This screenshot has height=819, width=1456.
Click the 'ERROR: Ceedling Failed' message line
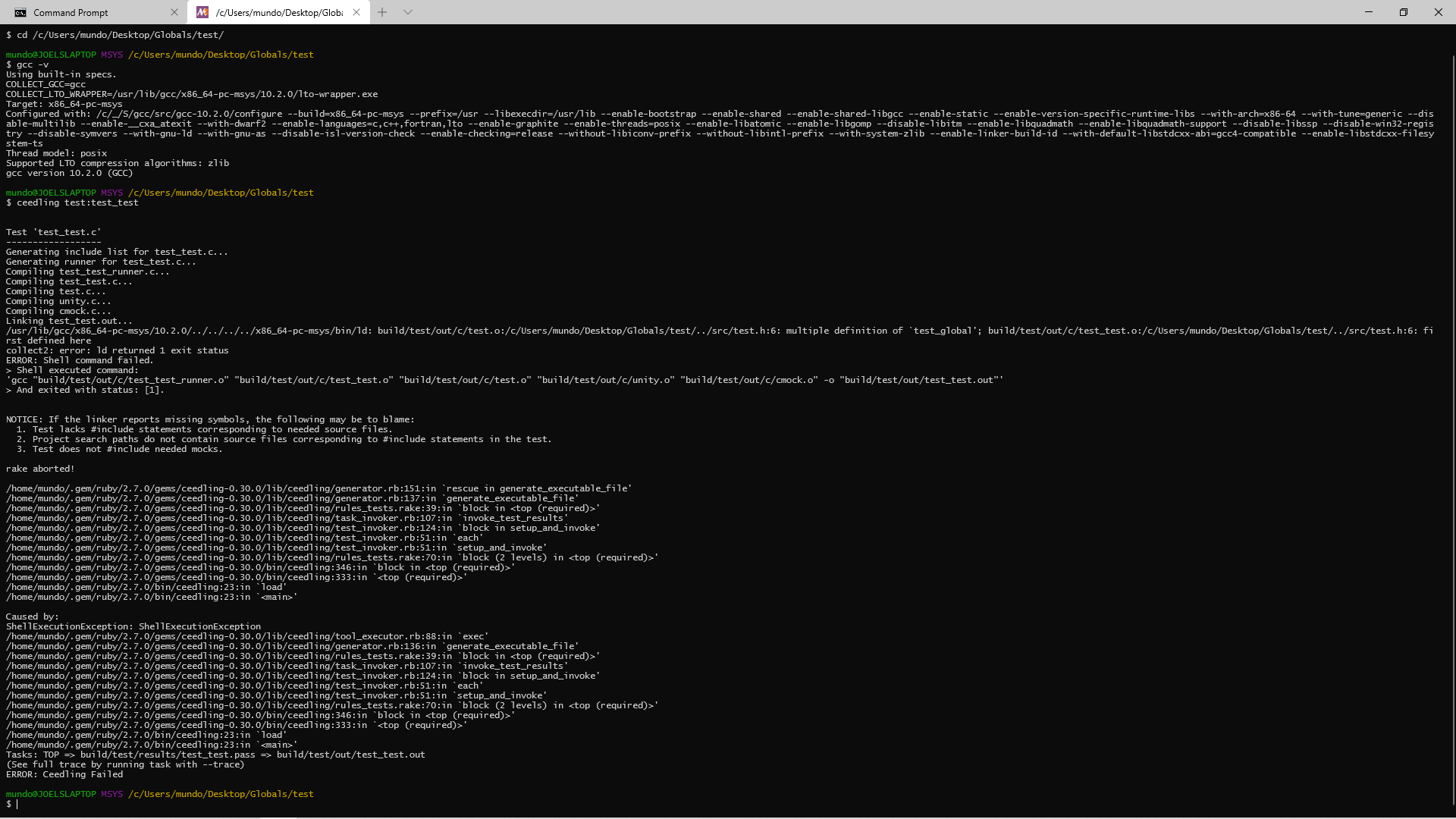(x=64, y=774)
